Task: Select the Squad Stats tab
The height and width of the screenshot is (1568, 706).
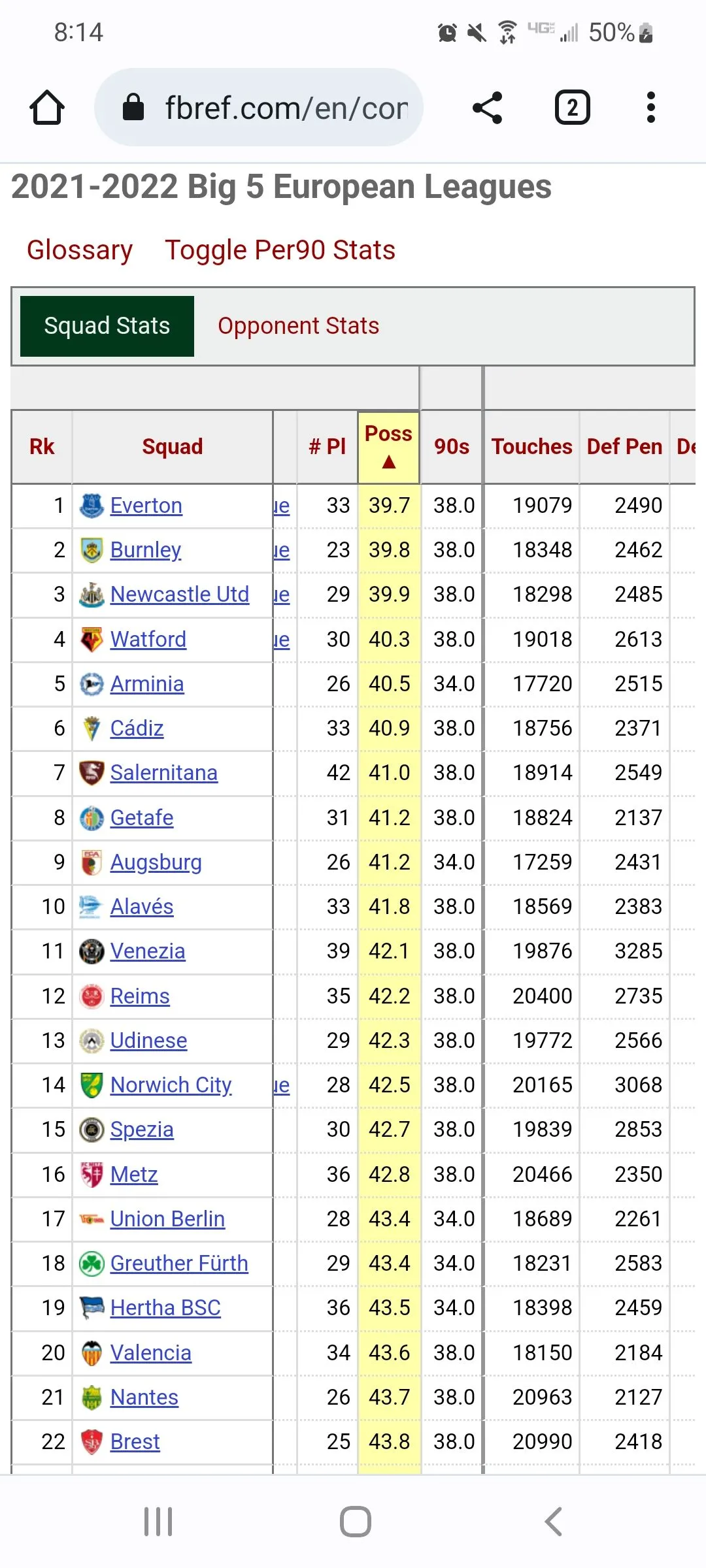Action: (107, 326)
